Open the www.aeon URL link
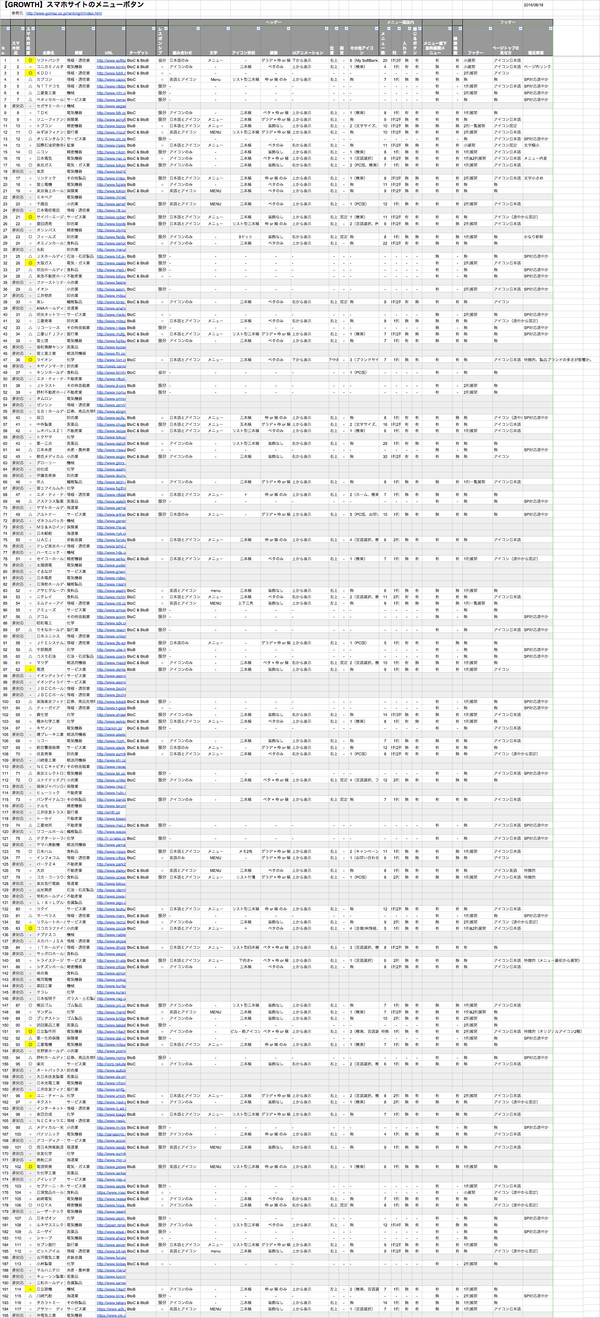Image resolution: width=600 pixels, height=1318 pixels. [111, 289]
